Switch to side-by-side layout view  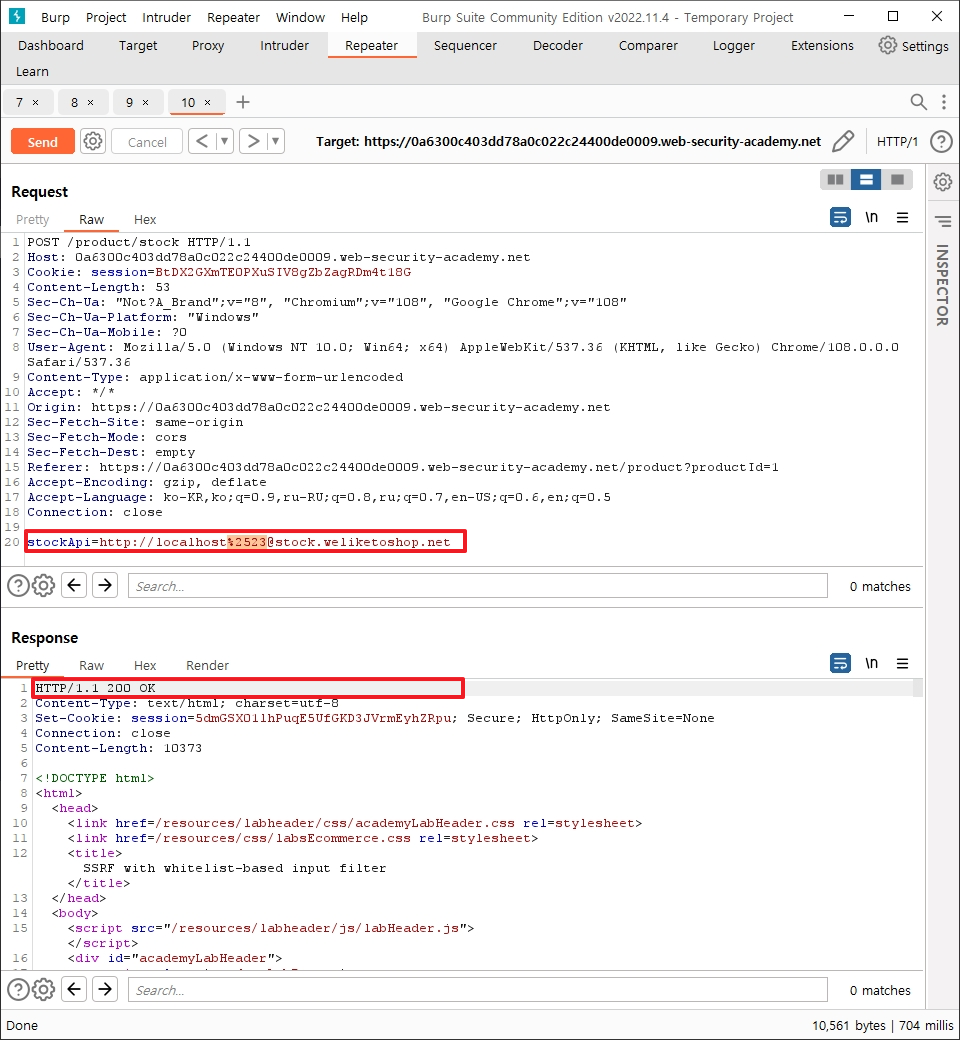point(836,179)
